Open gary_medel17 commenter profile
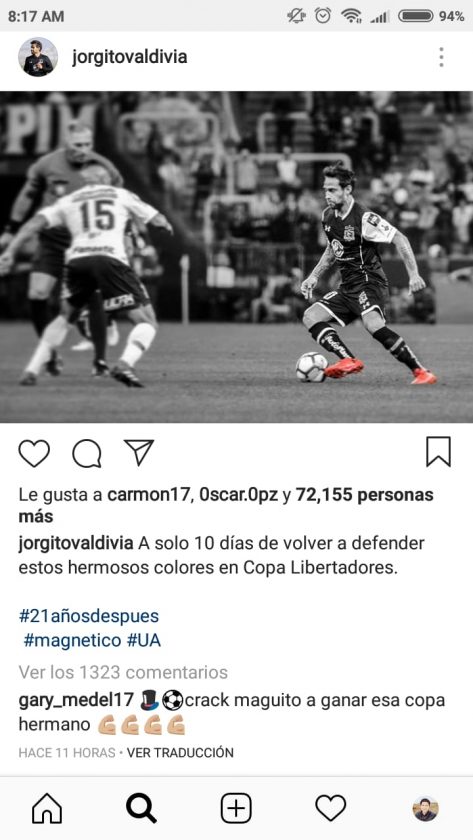Image resolution: width=473 pixels, height=840 pixels. point(76,701)
